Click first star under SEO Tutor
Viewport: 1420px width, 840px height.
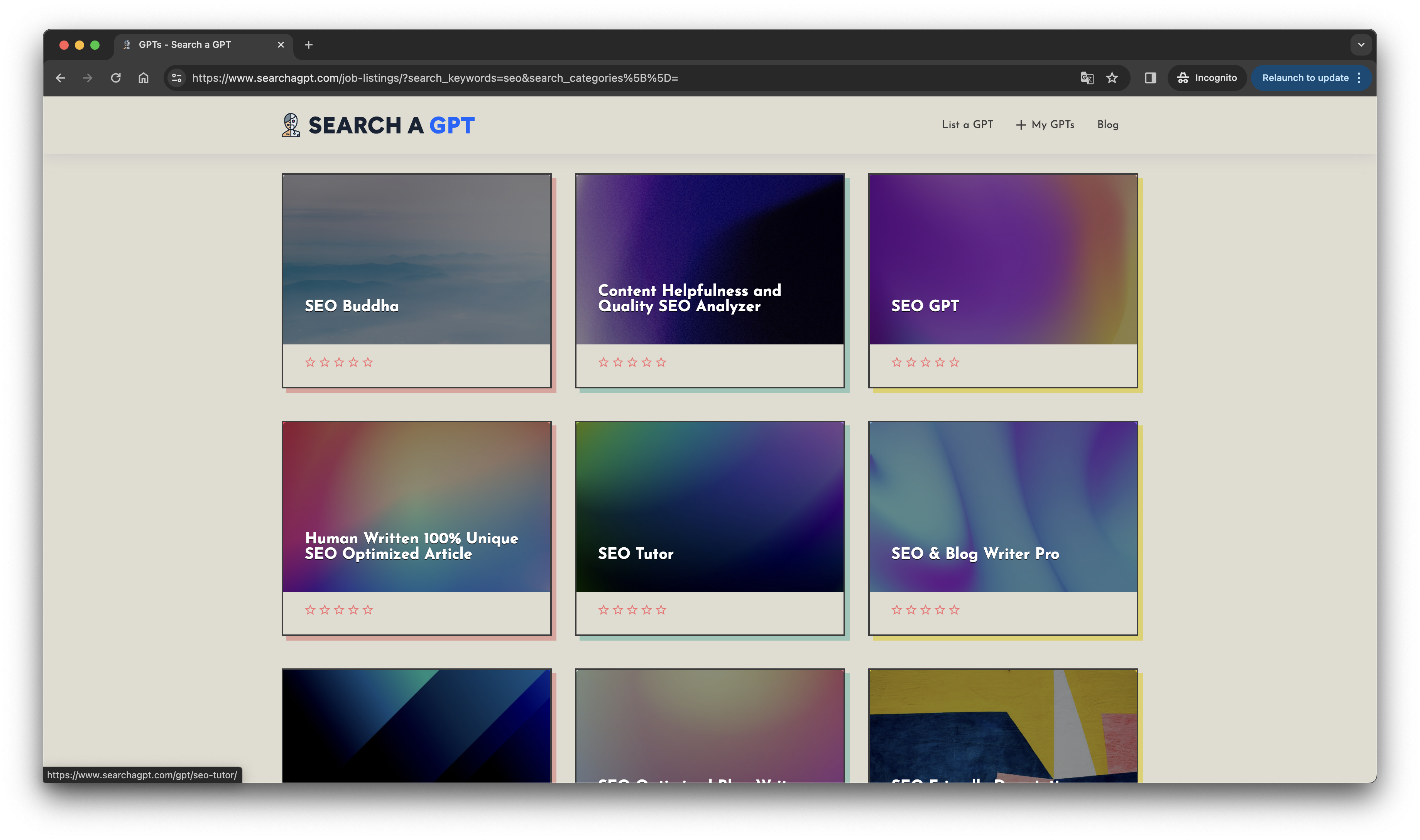pyautogui.click(x=603, y=610)
